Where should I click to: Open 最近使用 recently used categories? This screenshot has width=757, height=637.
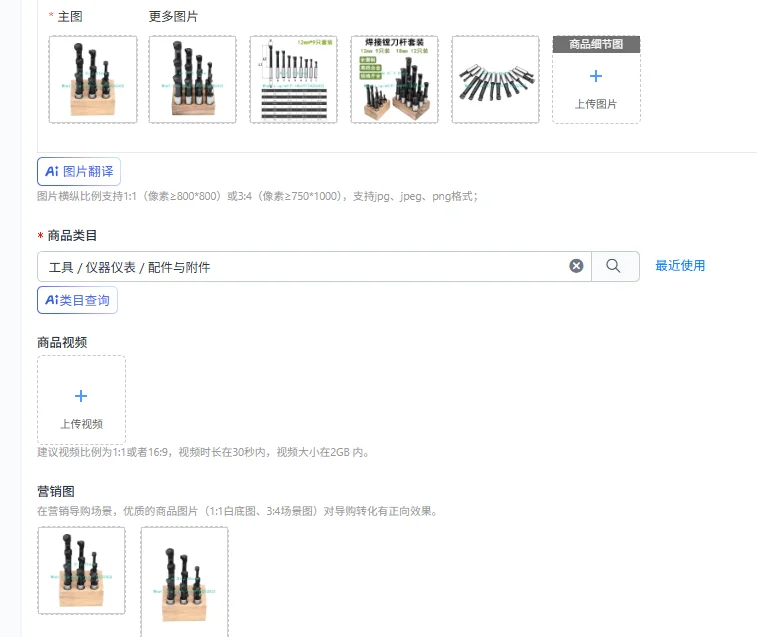[x=680, y=265]
